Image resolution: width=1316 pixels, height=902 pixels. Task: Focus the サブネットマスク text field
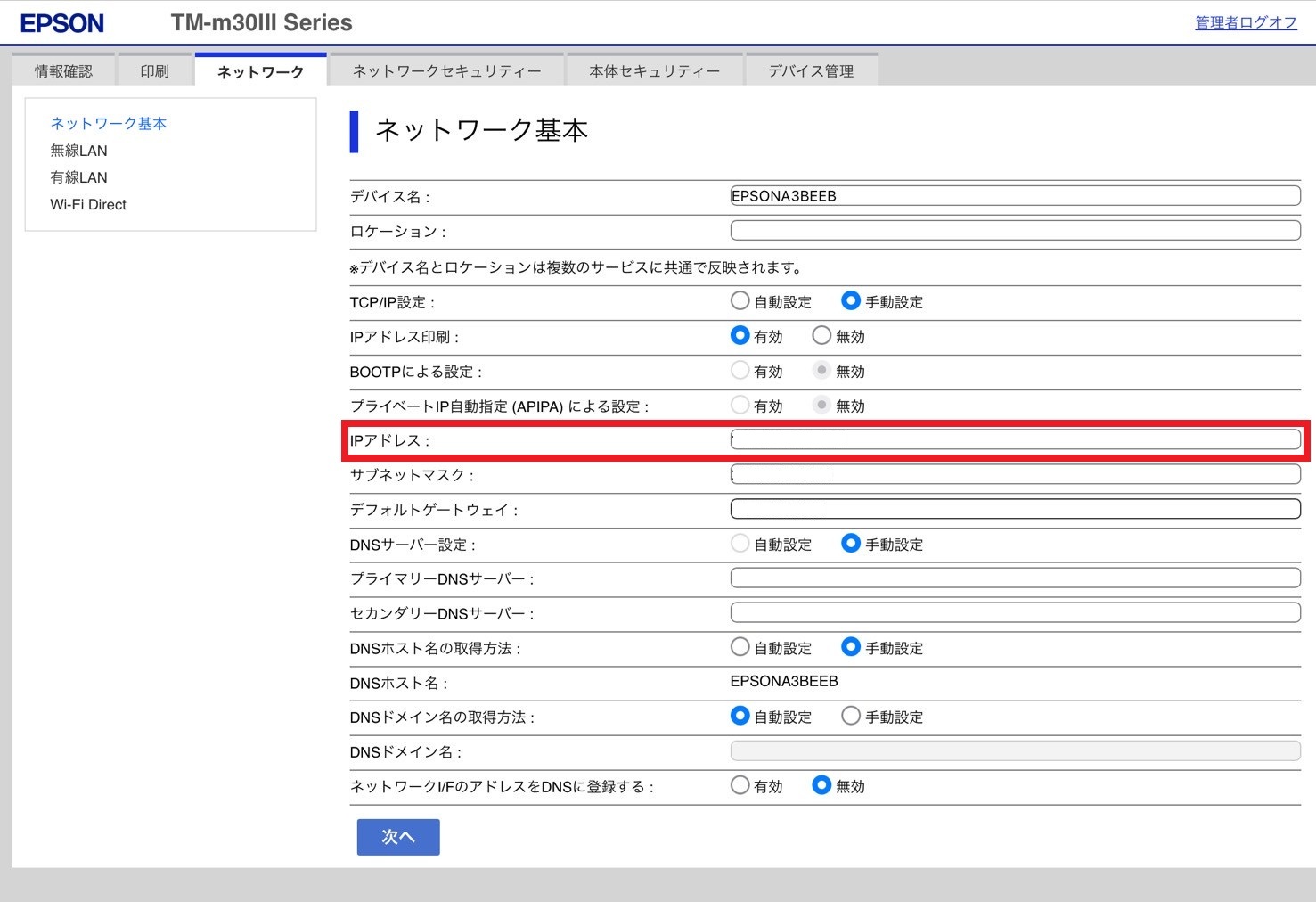pos(1015,474)
